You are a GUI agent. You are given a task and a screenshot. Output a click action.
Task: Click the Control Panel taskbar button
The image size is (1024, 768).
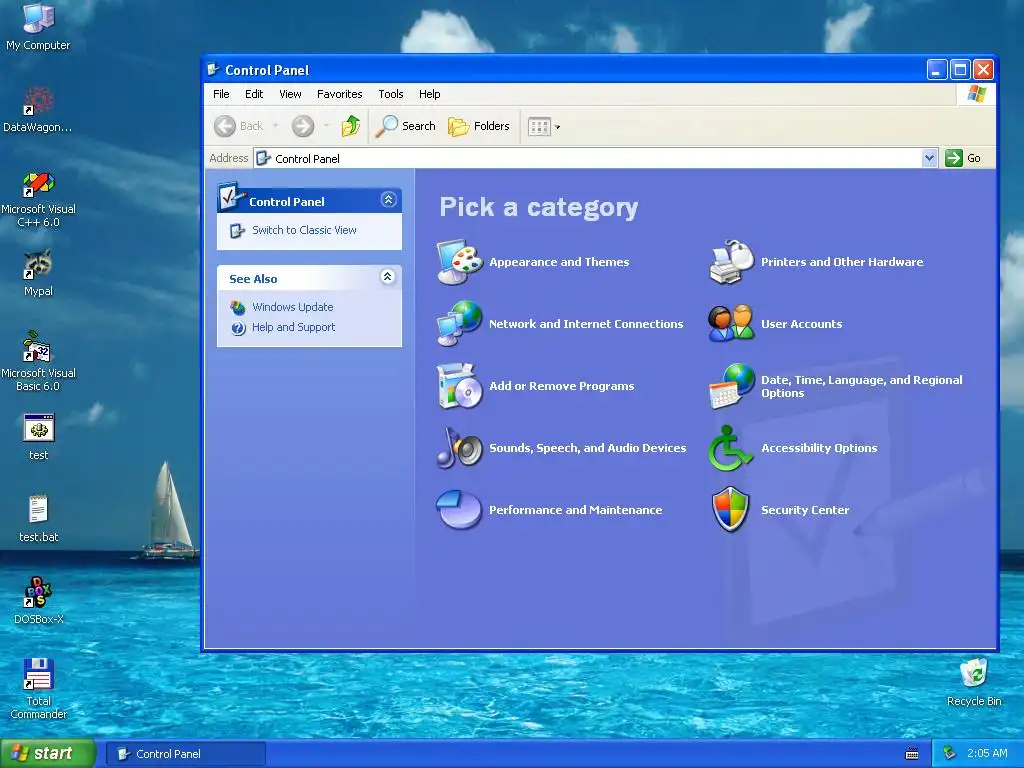click(186, 754)
